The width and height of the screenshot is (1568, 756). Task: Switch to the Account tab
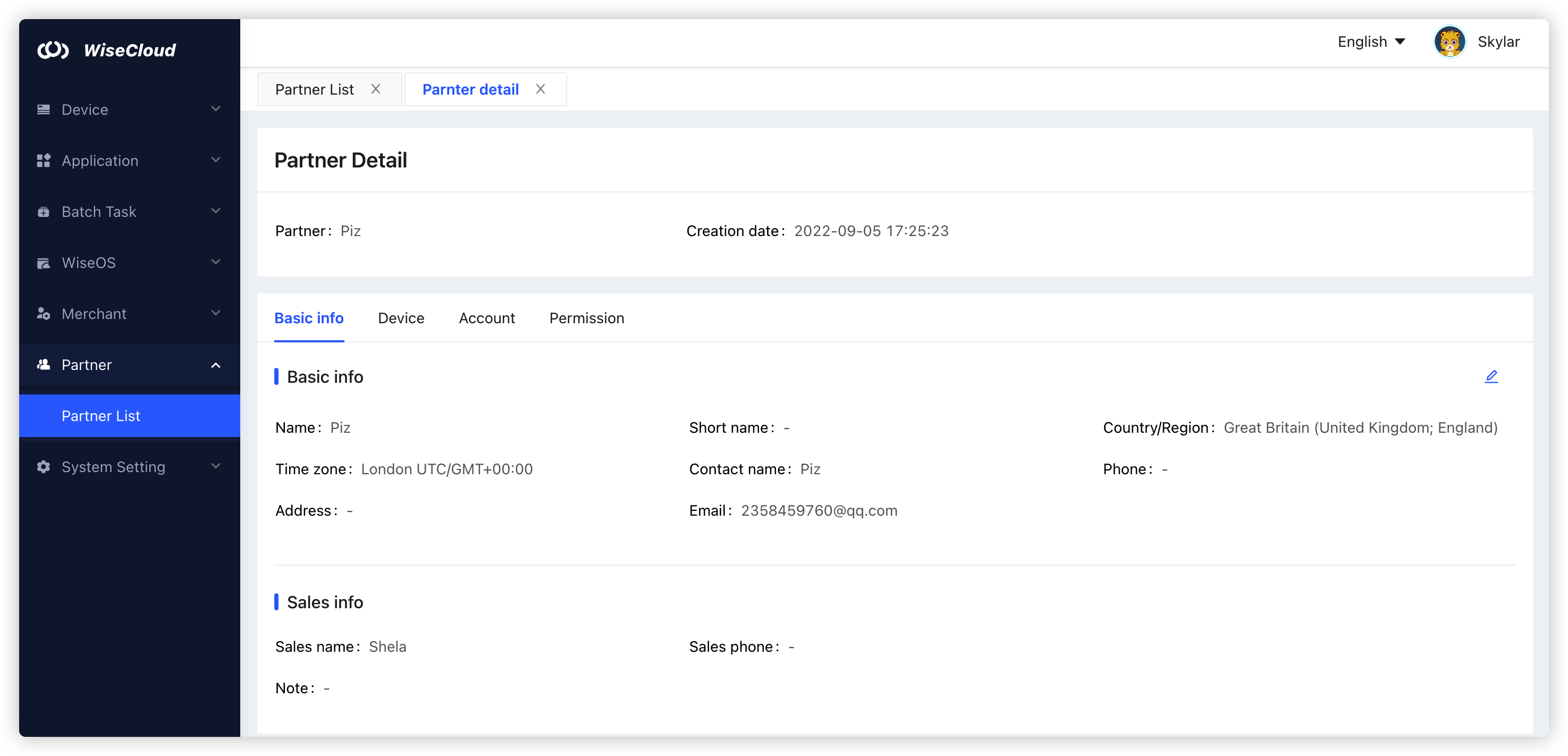point(486,318)
